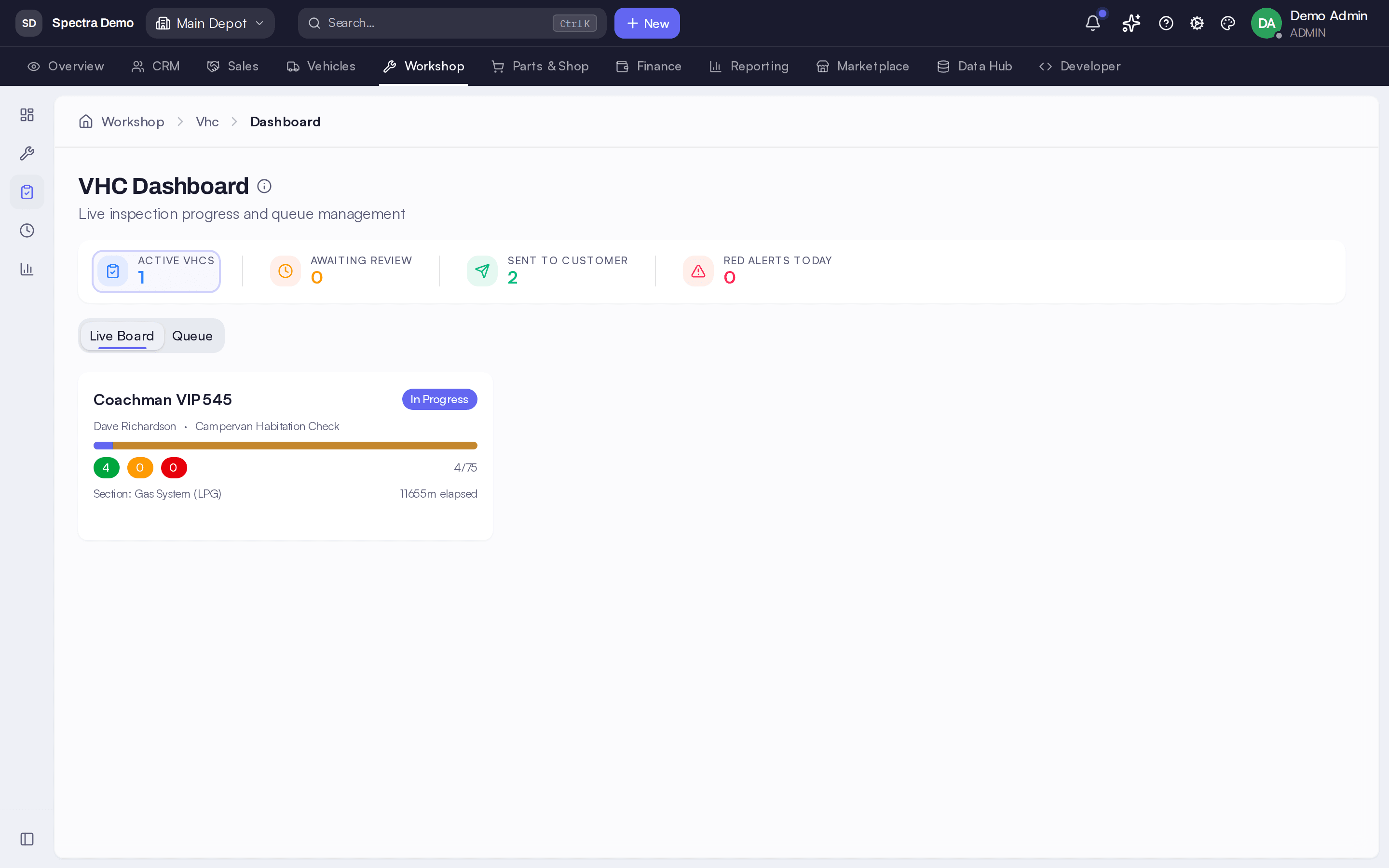
Task: Click the Campervan Habitation Check text
Action: [267, 426]
